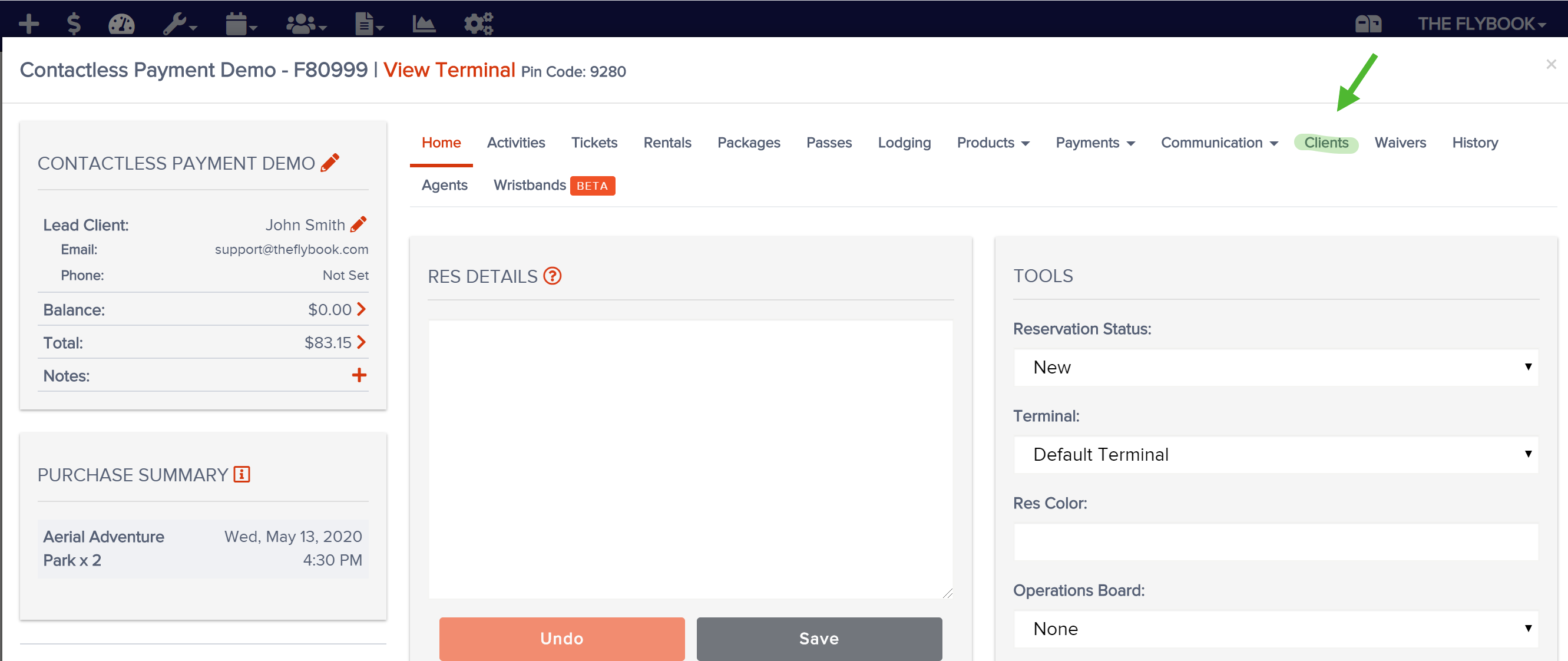Open the gears settings icon
The width and height of the screenshot is (1568, 661).
(478, 24)
